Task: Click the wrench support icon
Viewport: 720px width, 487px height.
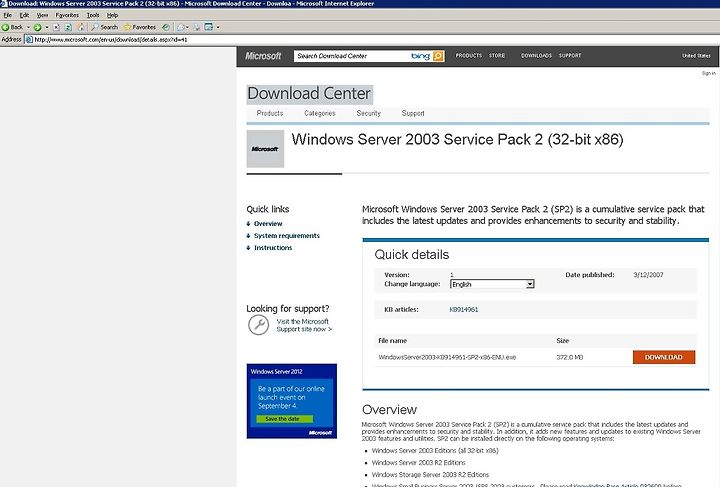Action: (259, 325)
